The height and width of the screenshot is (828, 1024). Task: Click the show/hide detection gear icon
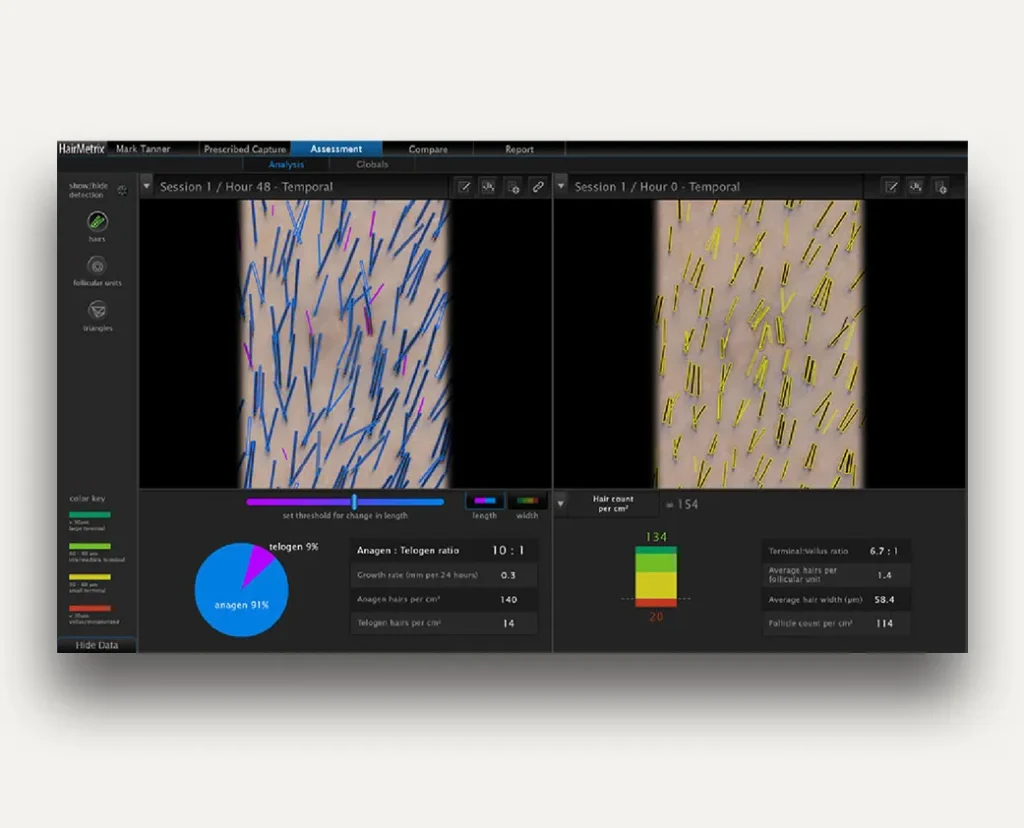pyautogui.click(x=122, y=190)
